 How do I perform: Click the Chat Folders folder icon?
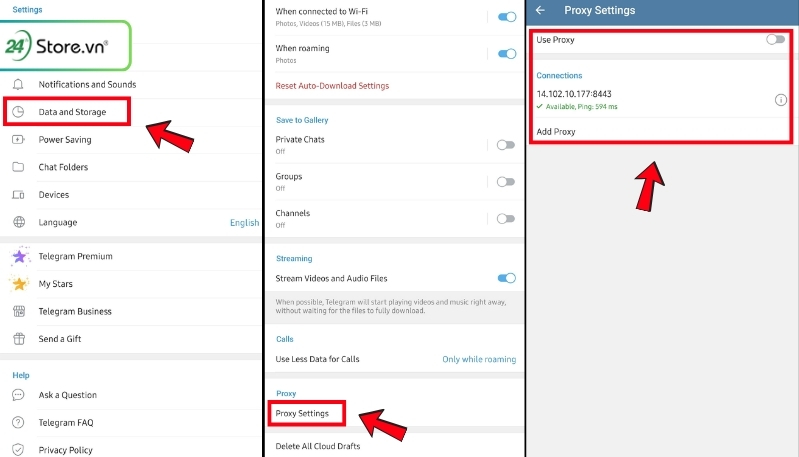point(18,167)
